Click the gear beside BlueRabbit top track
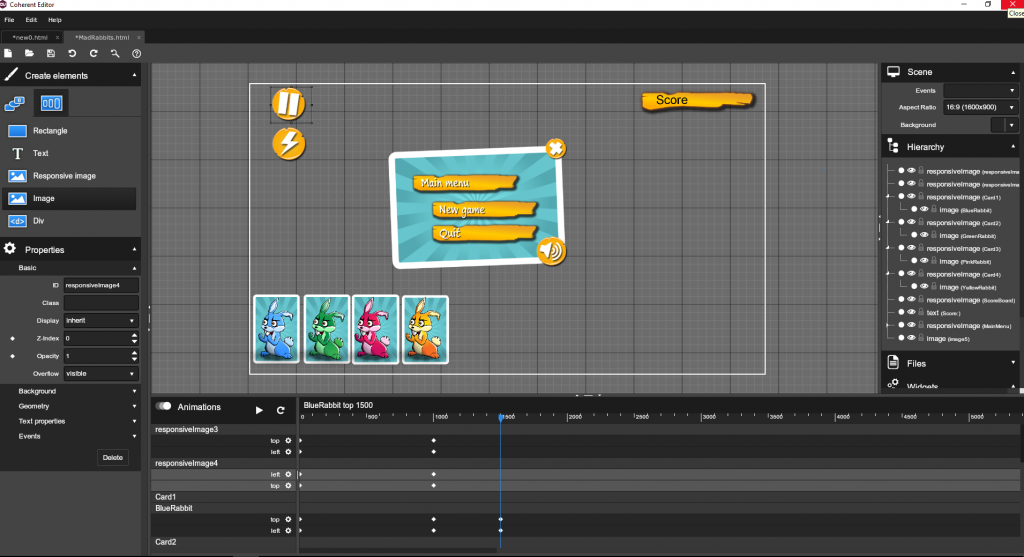Image resolution: width=1024 pixels, height=557 pixels. [288, 519]
